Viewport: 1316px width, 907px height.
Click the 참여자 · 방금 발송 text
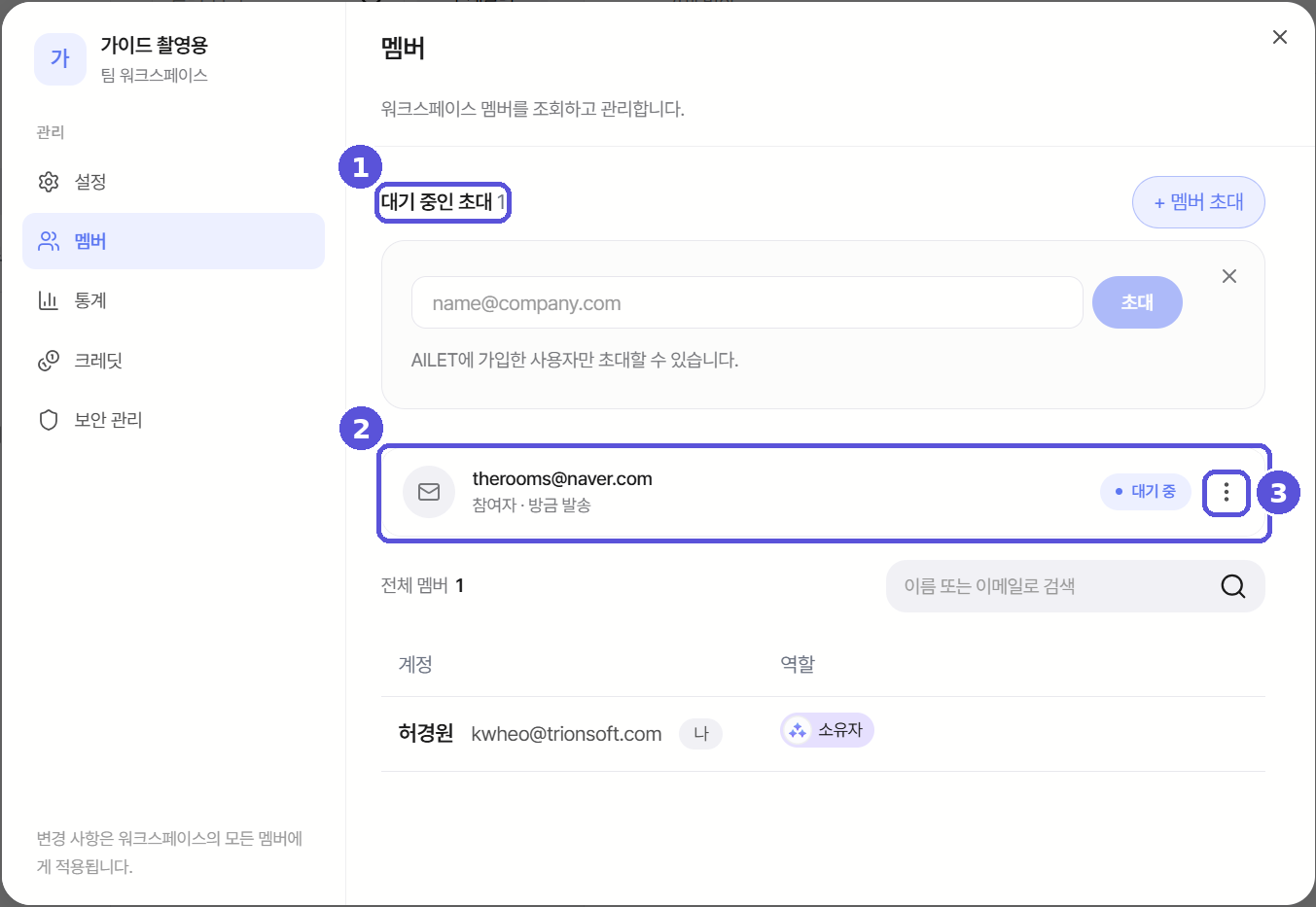[531, 506]
